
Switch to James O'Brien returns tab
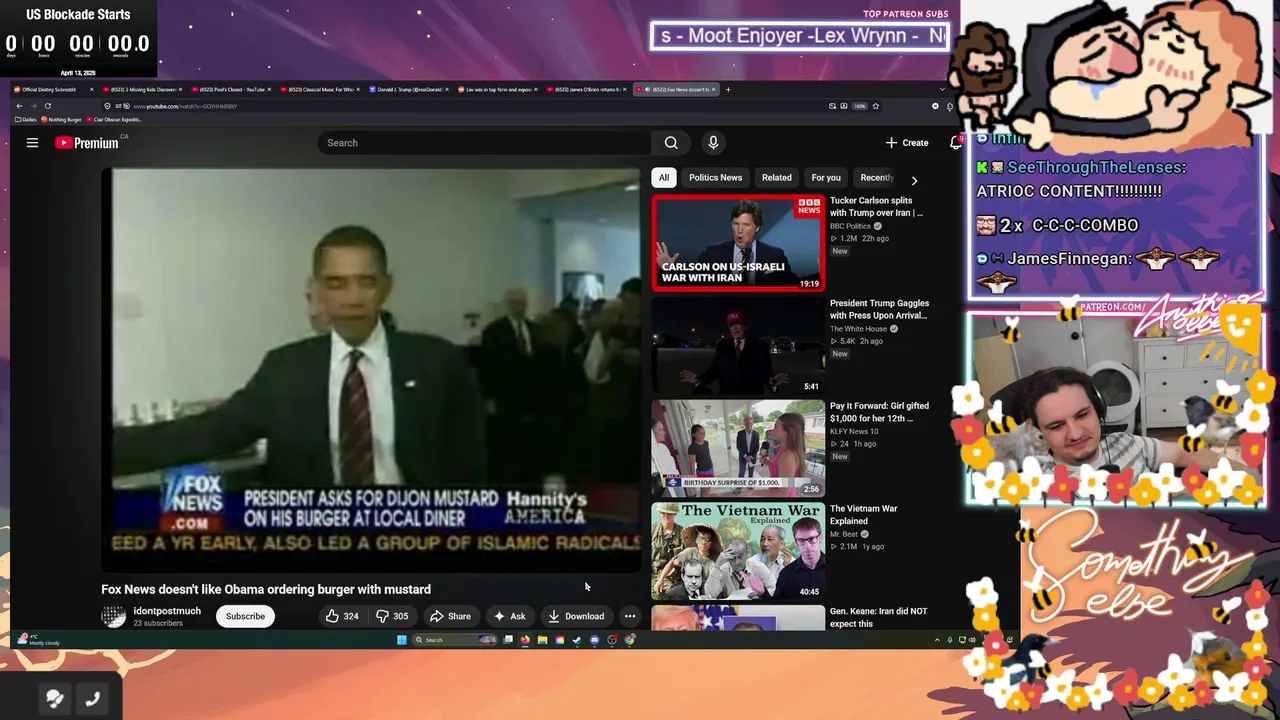coord(585,89)
